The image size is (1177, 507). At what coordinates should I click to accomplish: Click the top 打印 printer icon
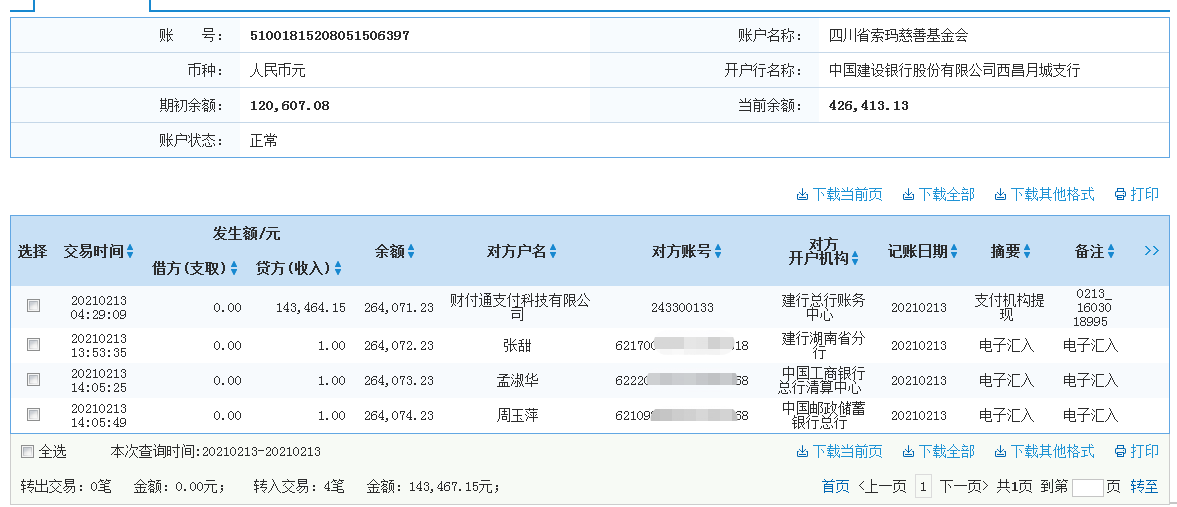point(1120,195)
